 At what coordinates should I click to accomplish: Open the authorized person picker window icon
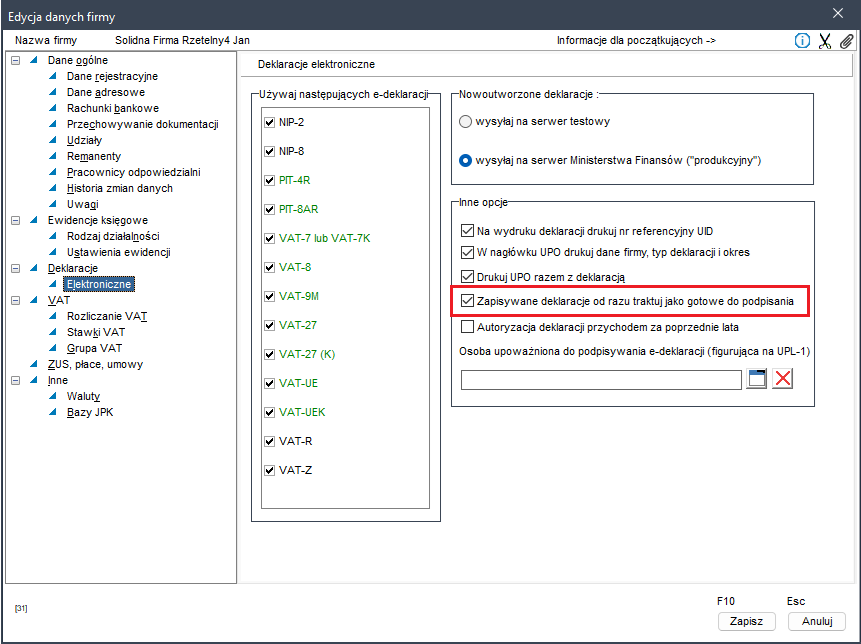tap(756, 379)
